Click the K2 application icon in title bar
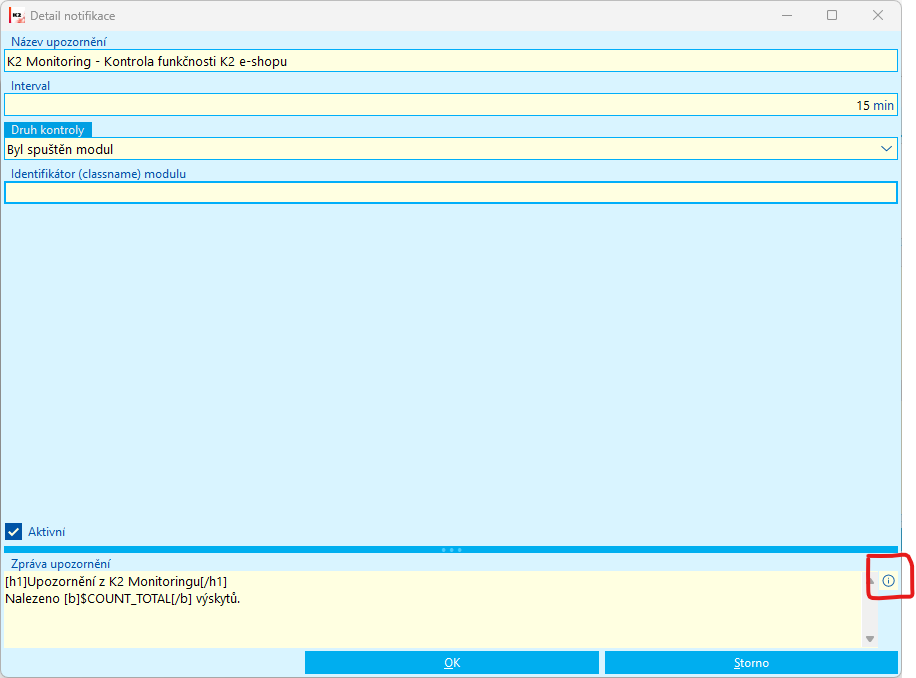 (x=16, y=16)
